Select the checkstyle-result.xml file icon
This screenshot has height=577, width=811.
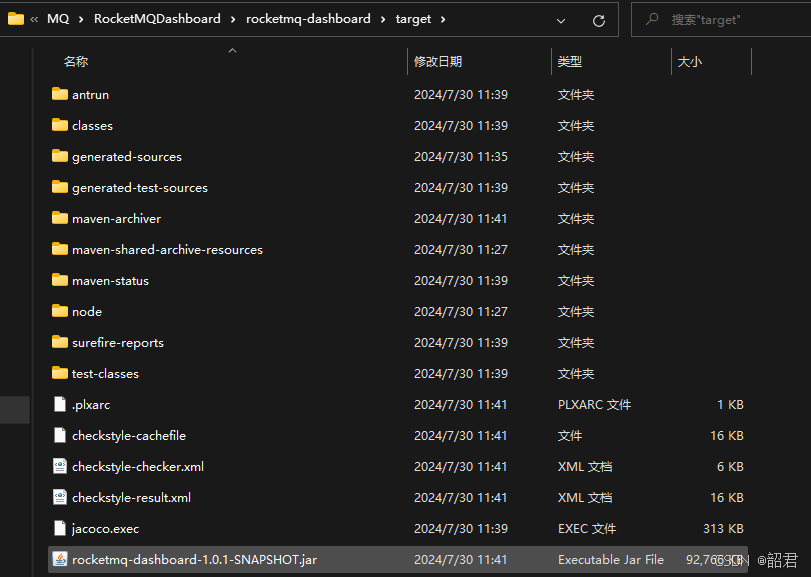click(60, 497)
